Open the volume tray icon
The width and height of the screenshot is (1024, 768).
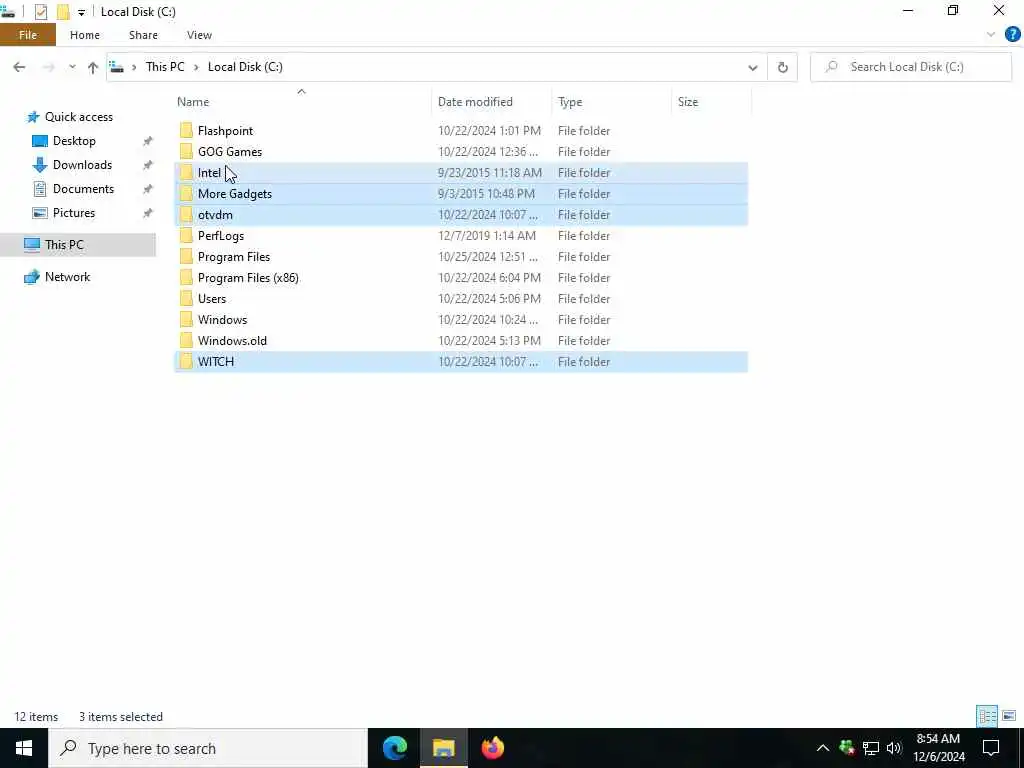click(x=894, y=748)
